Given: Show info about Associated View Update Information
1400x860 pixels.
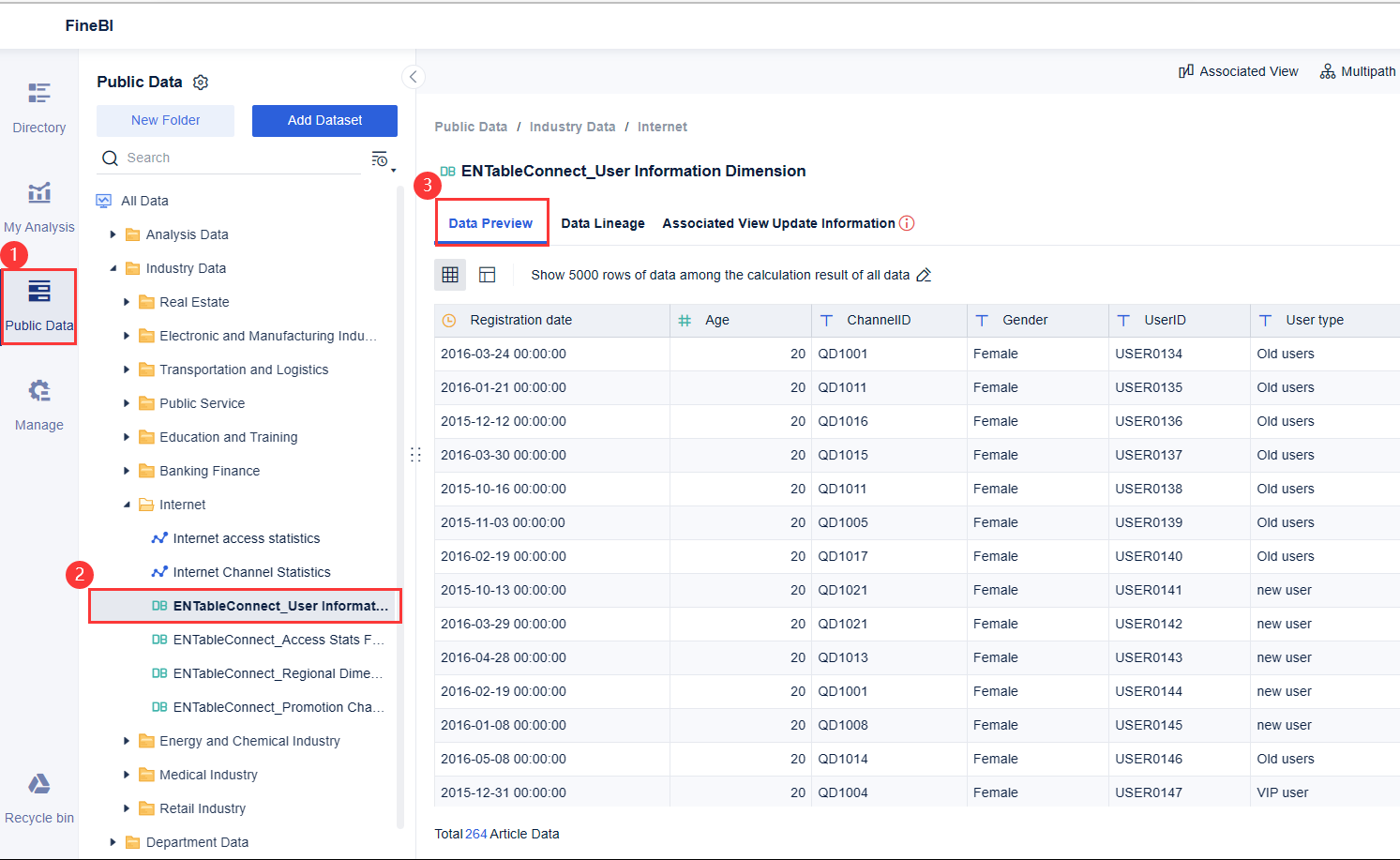Looking at the screenshot, I should point(907,223).
